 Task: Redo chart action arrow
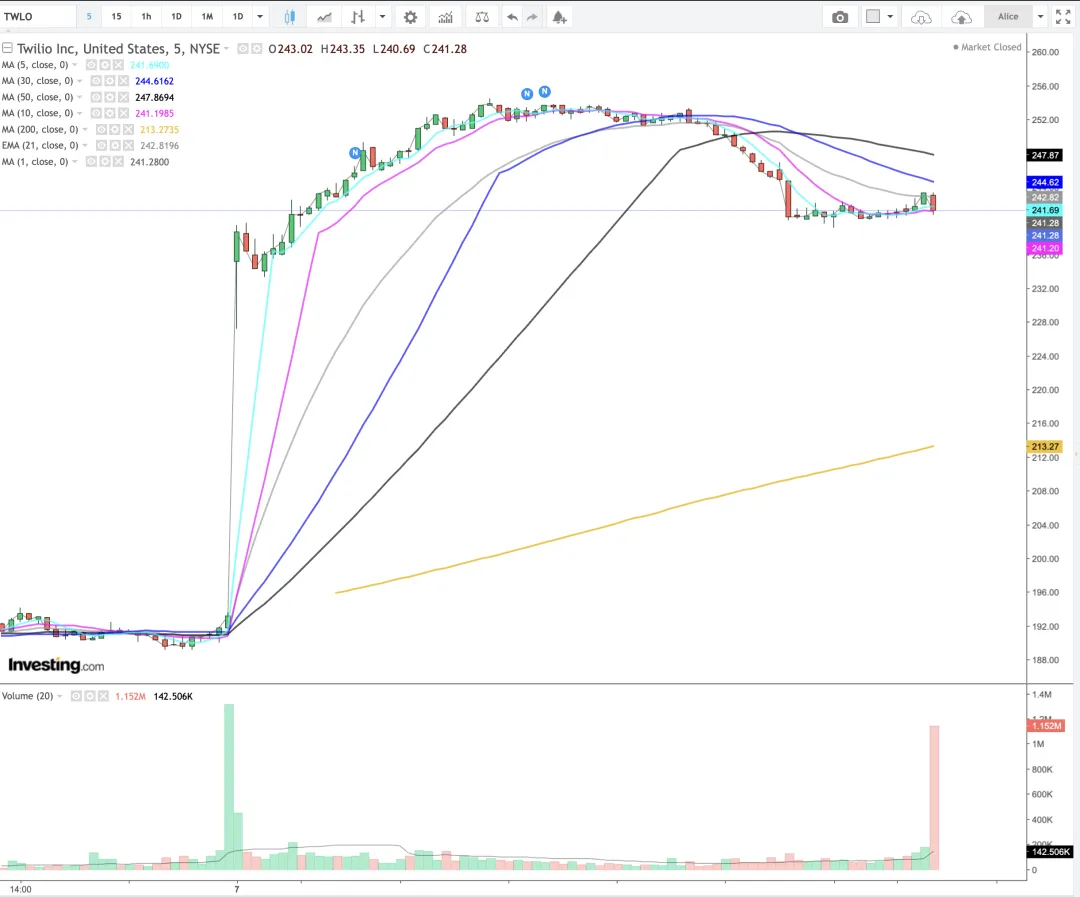click(532, 17)
